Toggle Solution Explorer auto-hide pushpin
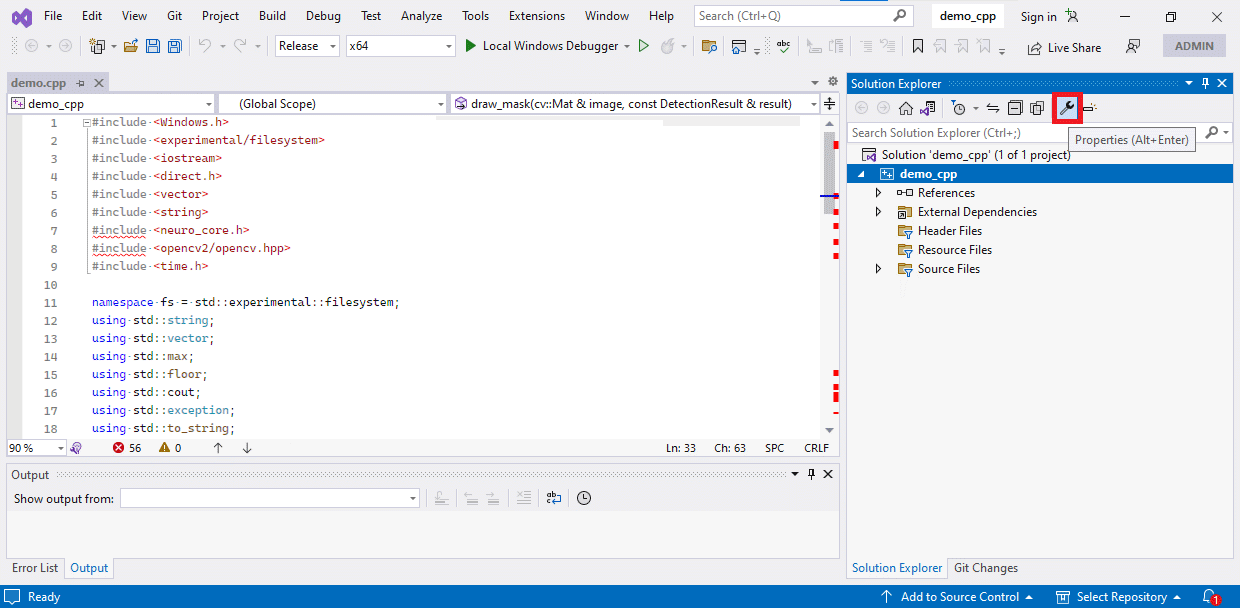1240x608 pixels. coord(1205,84)
